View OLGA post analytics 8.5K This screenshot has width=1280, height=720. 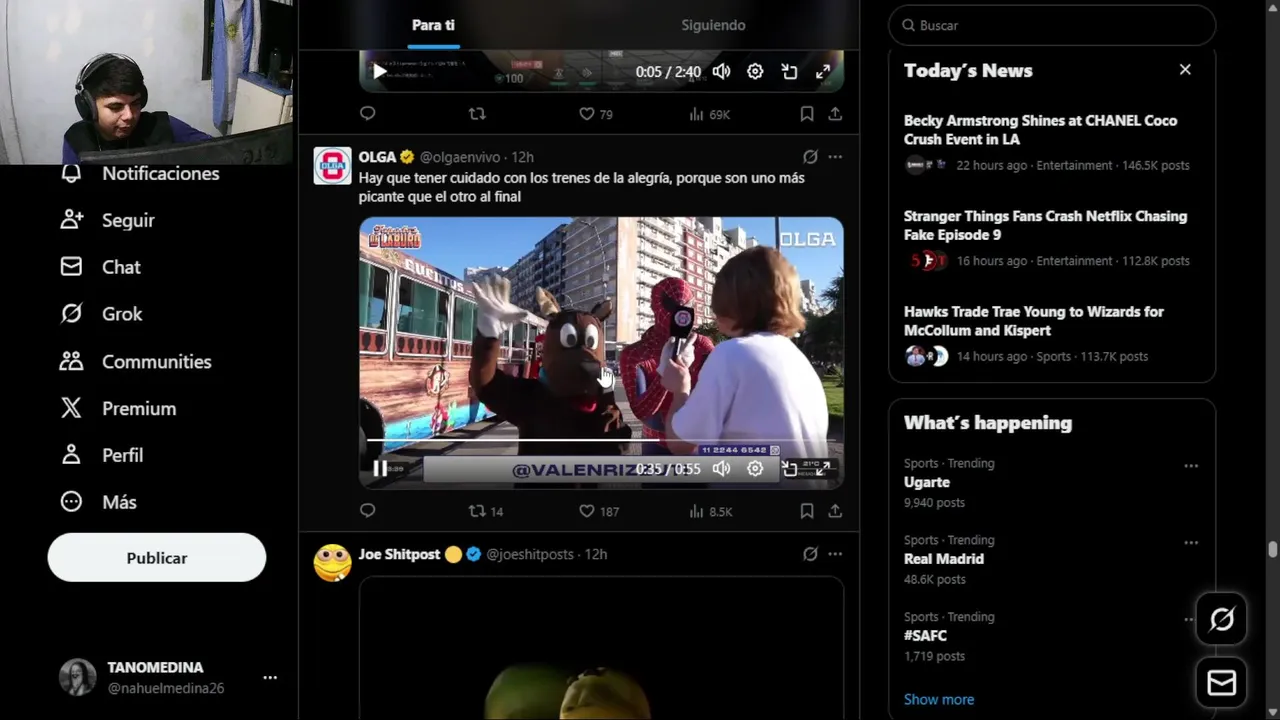tap(711, 511)
